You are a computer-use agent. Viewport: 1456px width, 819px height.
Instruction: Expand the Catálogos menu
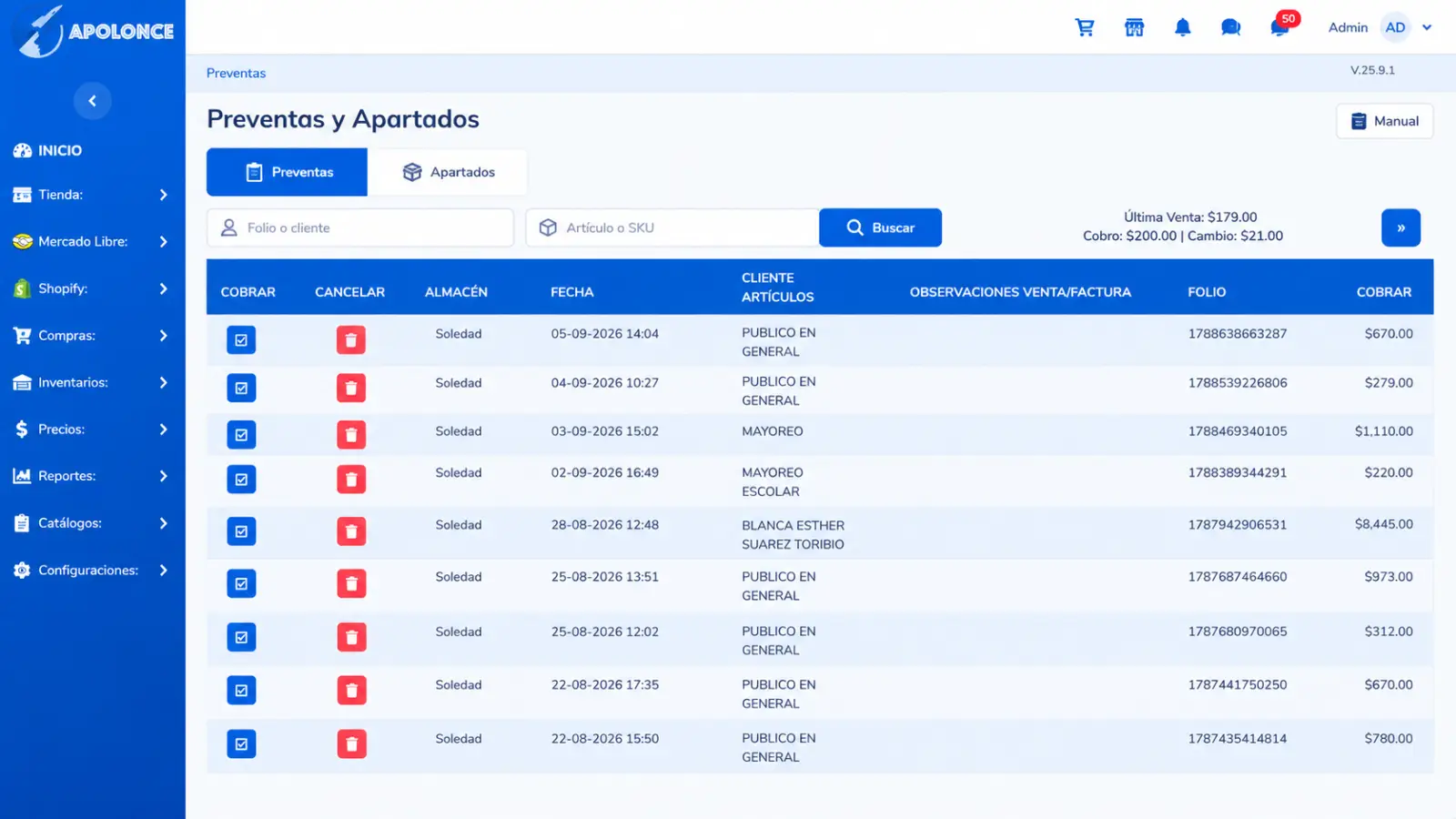91,523
